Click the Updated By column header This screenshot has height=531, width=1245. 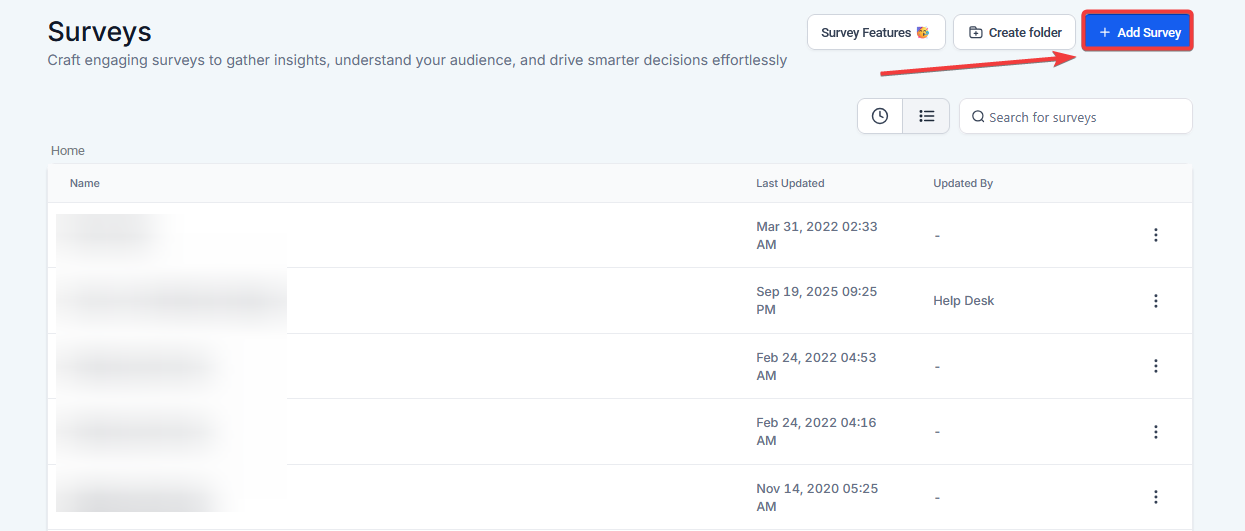pos(962,184)
